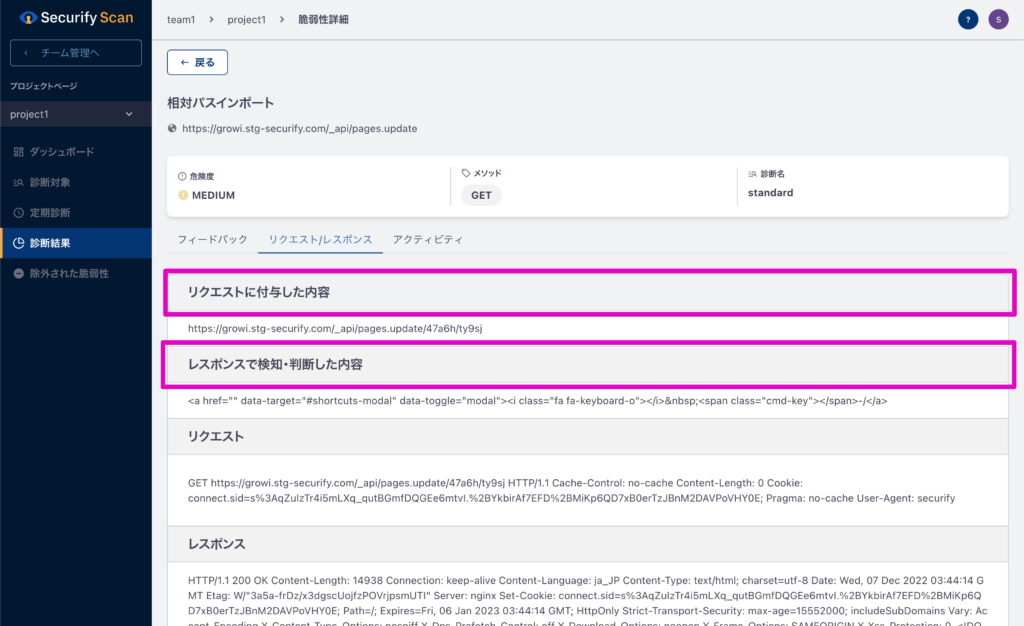Expand the project1 project selector

[x=76, y=114]
